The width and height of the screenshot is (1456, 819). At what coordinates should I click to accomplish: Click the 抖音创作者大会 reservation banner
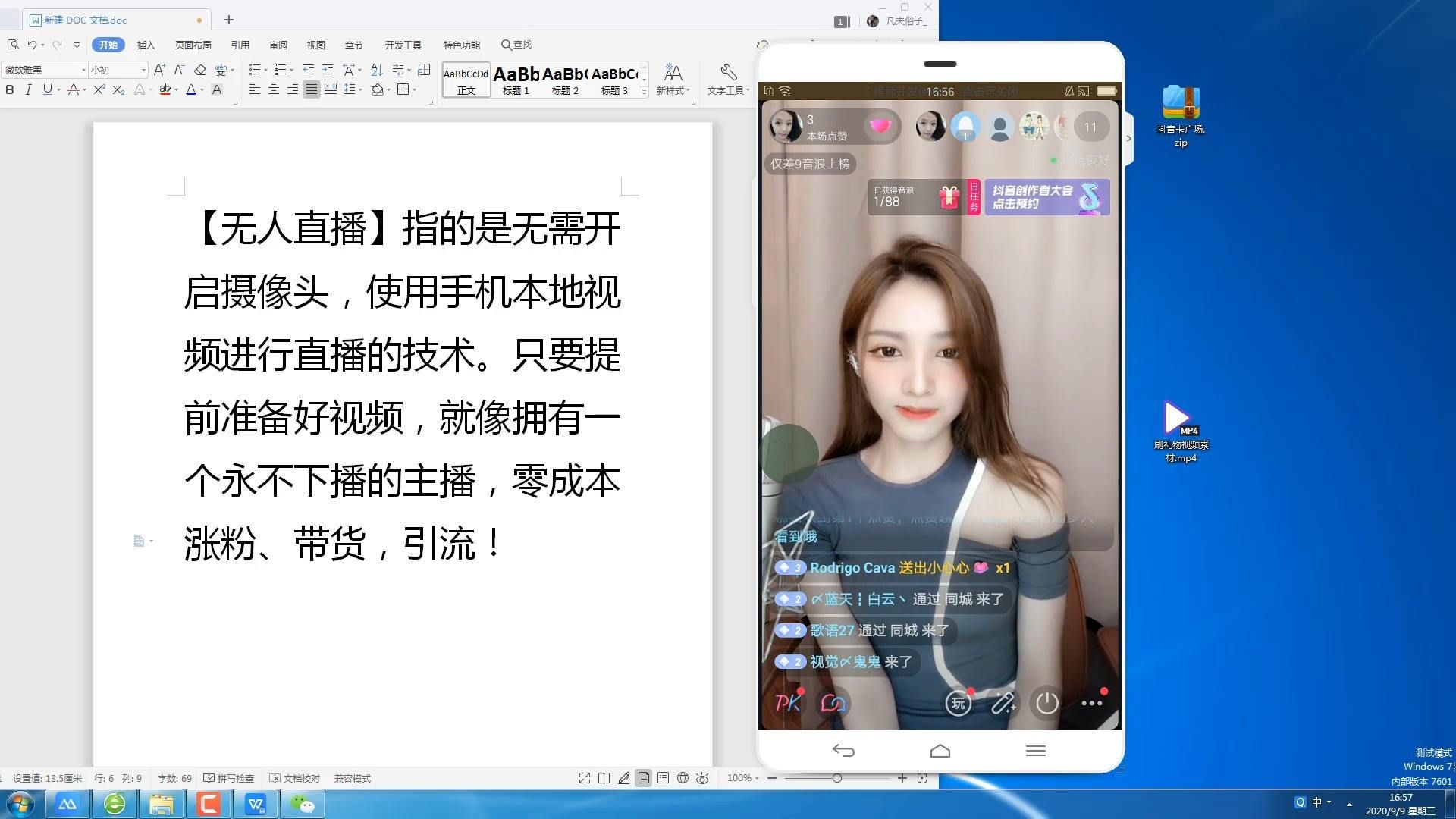click(x=1047, y=197)
